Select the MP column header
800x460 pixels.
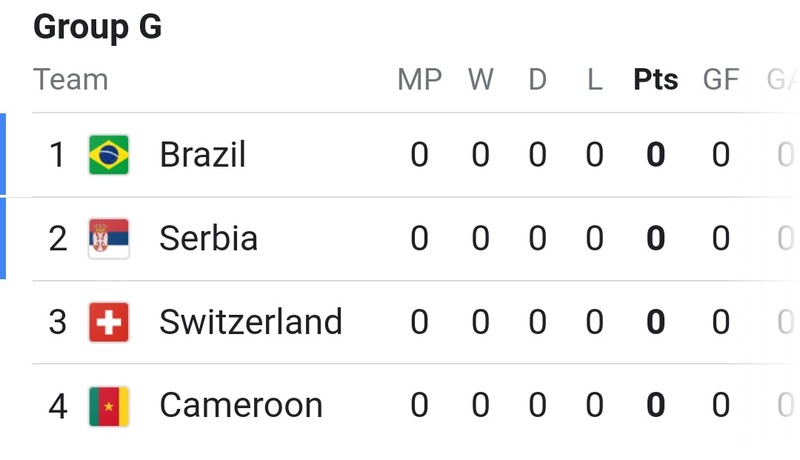click(419, 80)
